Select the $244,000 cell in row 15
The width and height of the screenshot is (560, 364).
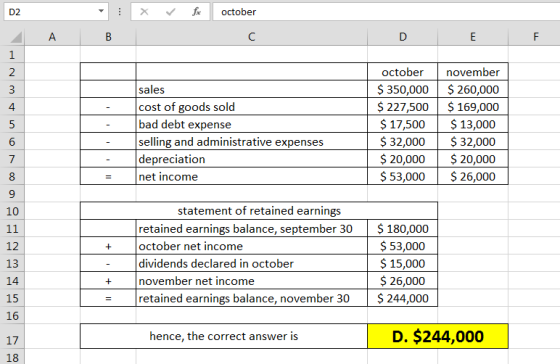402,298
